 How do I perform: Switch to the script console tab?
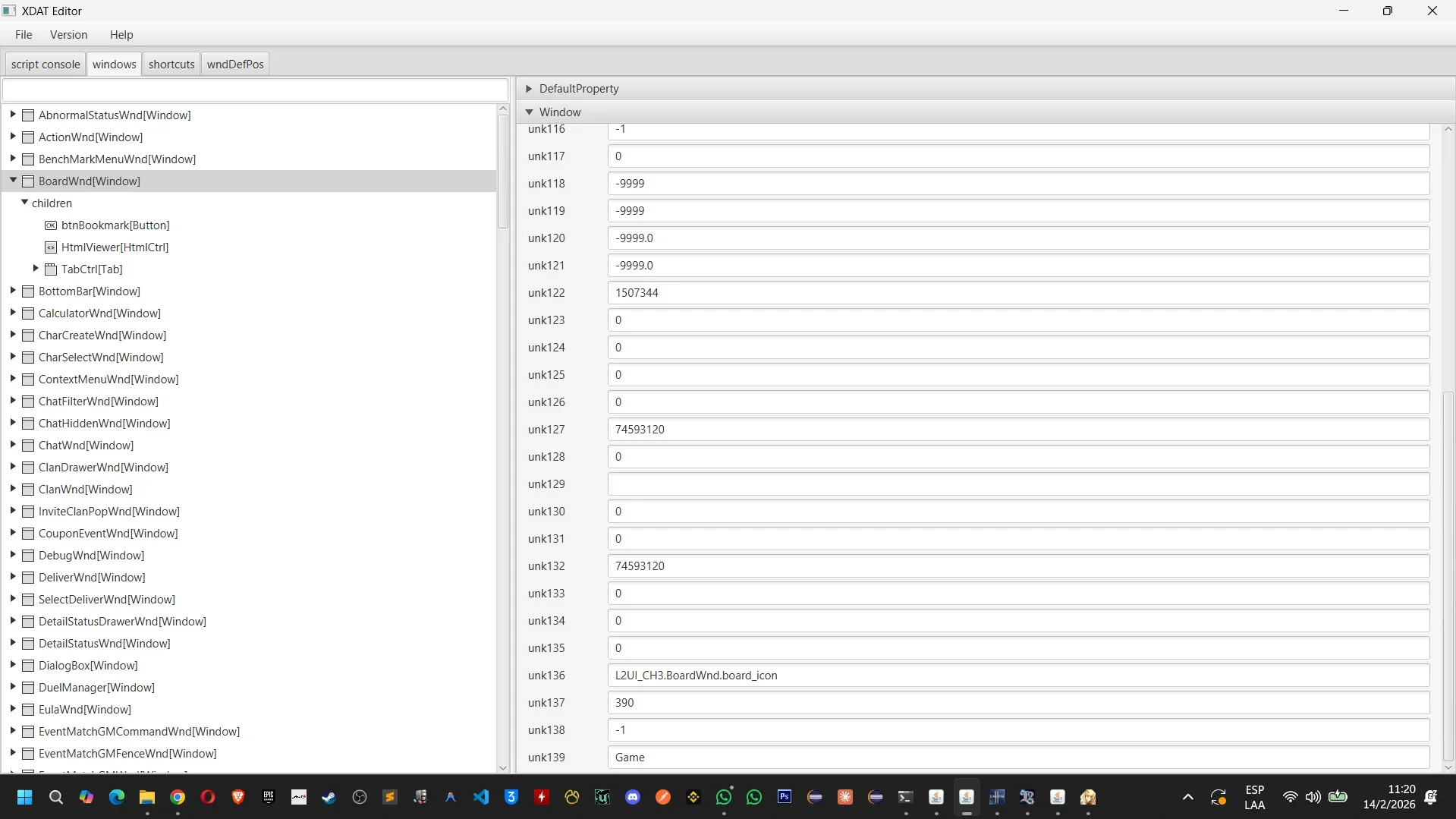(46, 65)
